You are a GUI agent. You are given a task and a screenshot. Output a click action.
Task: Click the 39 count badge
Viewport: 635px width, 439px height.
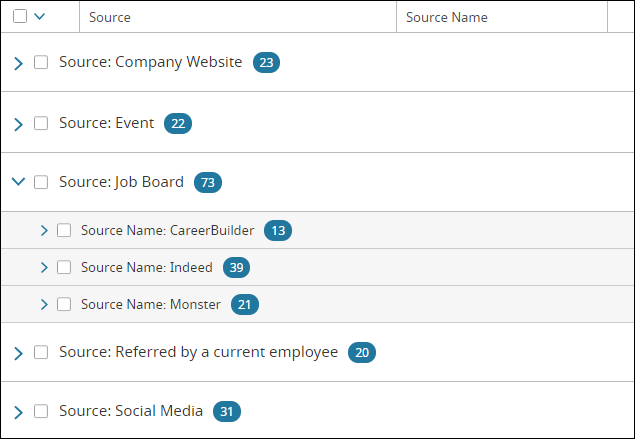coord(237,267)
